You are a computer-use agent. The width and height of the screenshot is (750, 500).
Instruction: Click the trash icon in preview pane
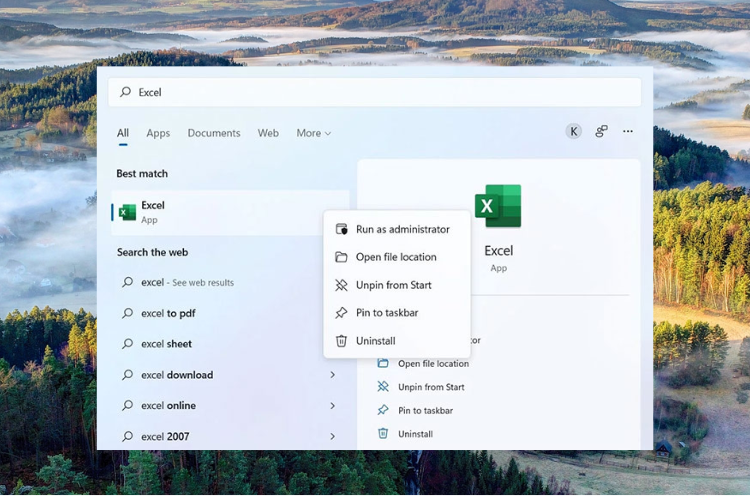[x=383, y=433]
